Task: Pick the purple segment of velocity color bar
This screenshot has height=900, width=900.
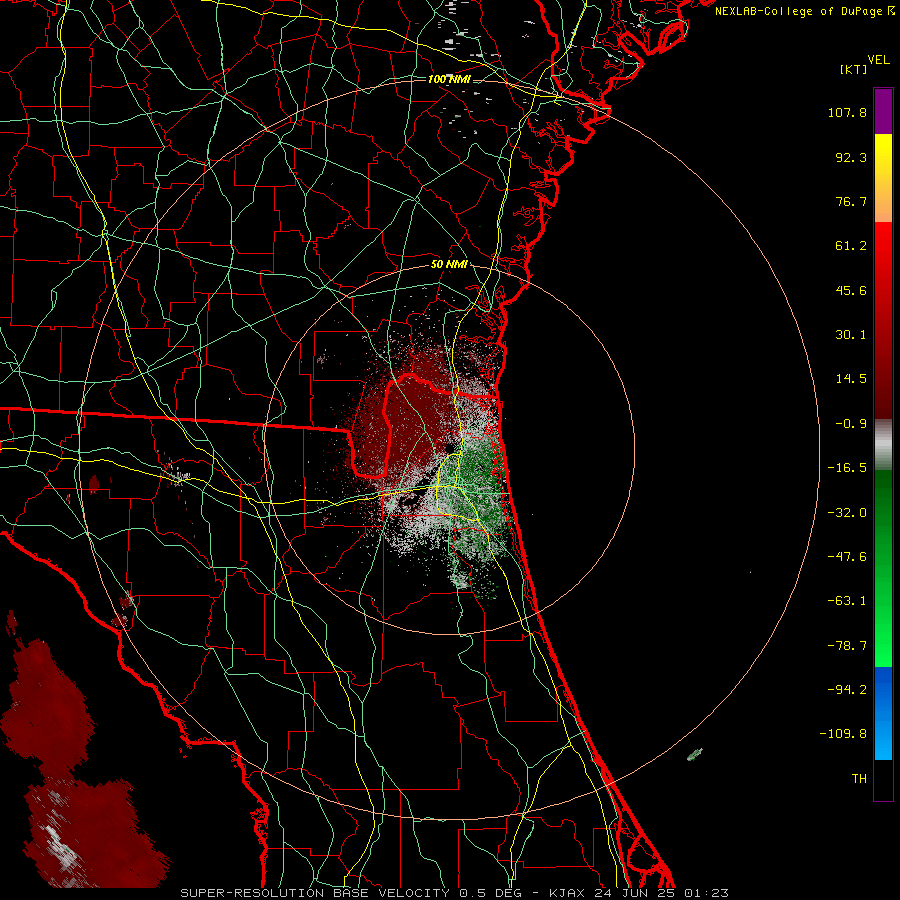Action: (x=883, y=111)
